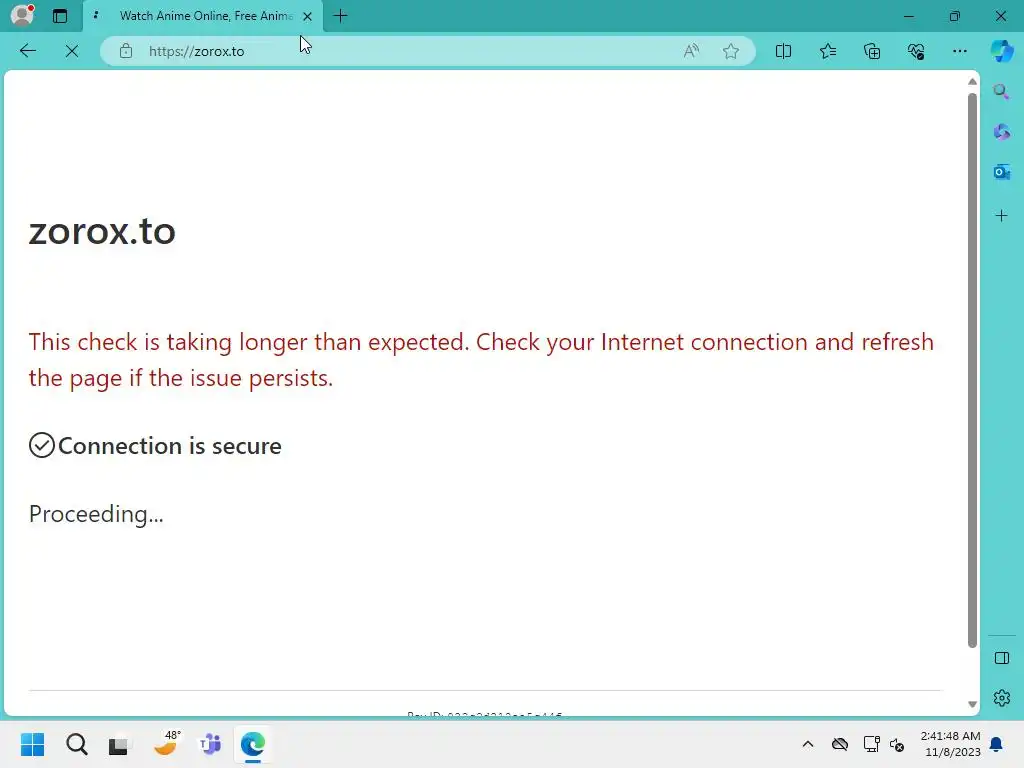
Task: Click the 'Proceeding...' status text
Action: pos(96,514)
